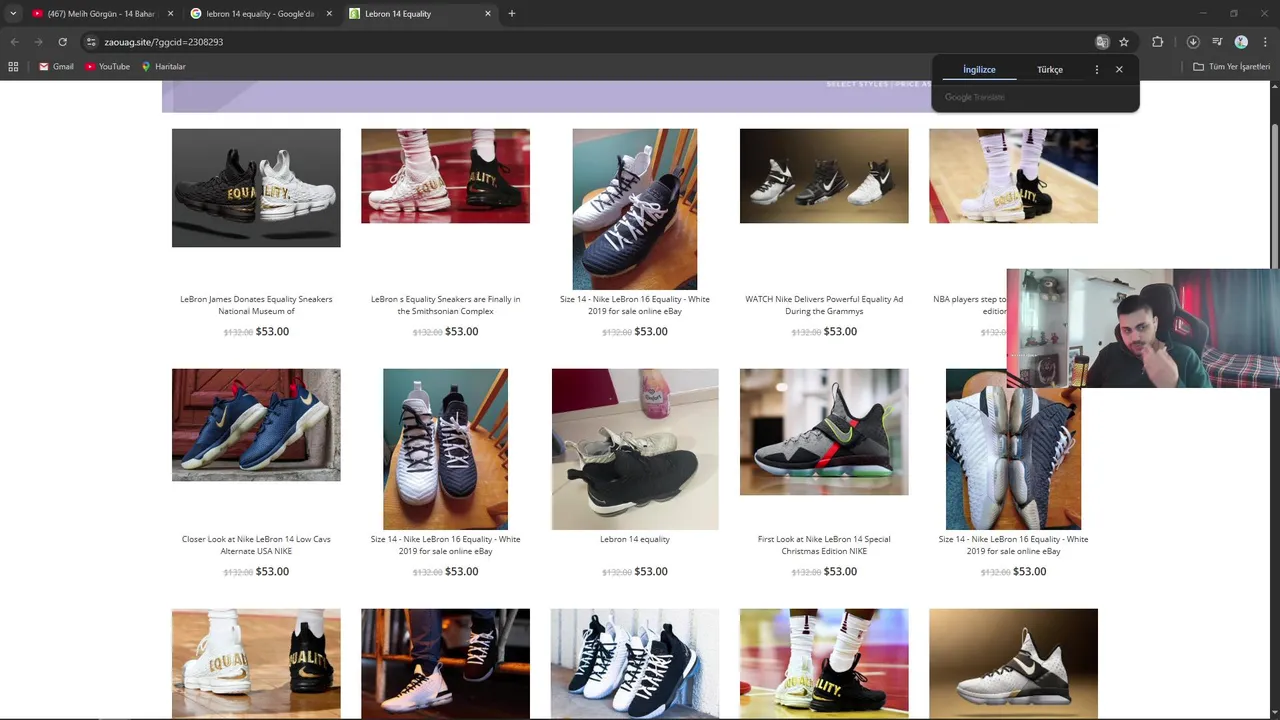This screenshot has height=720, width=1280.
Task: Open the Grammys Equality Ad product image
Action: pyautogui.click(x=824, y=176)
